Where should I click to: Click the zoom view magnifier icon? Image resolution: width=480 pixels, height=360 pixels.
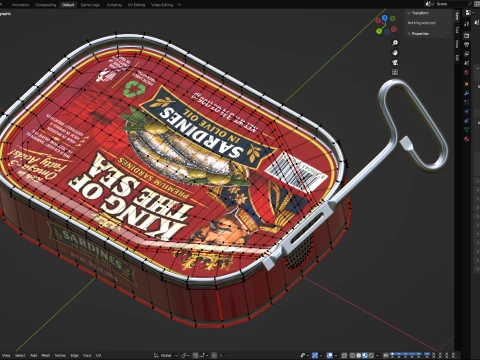click(x=395, y=43)
